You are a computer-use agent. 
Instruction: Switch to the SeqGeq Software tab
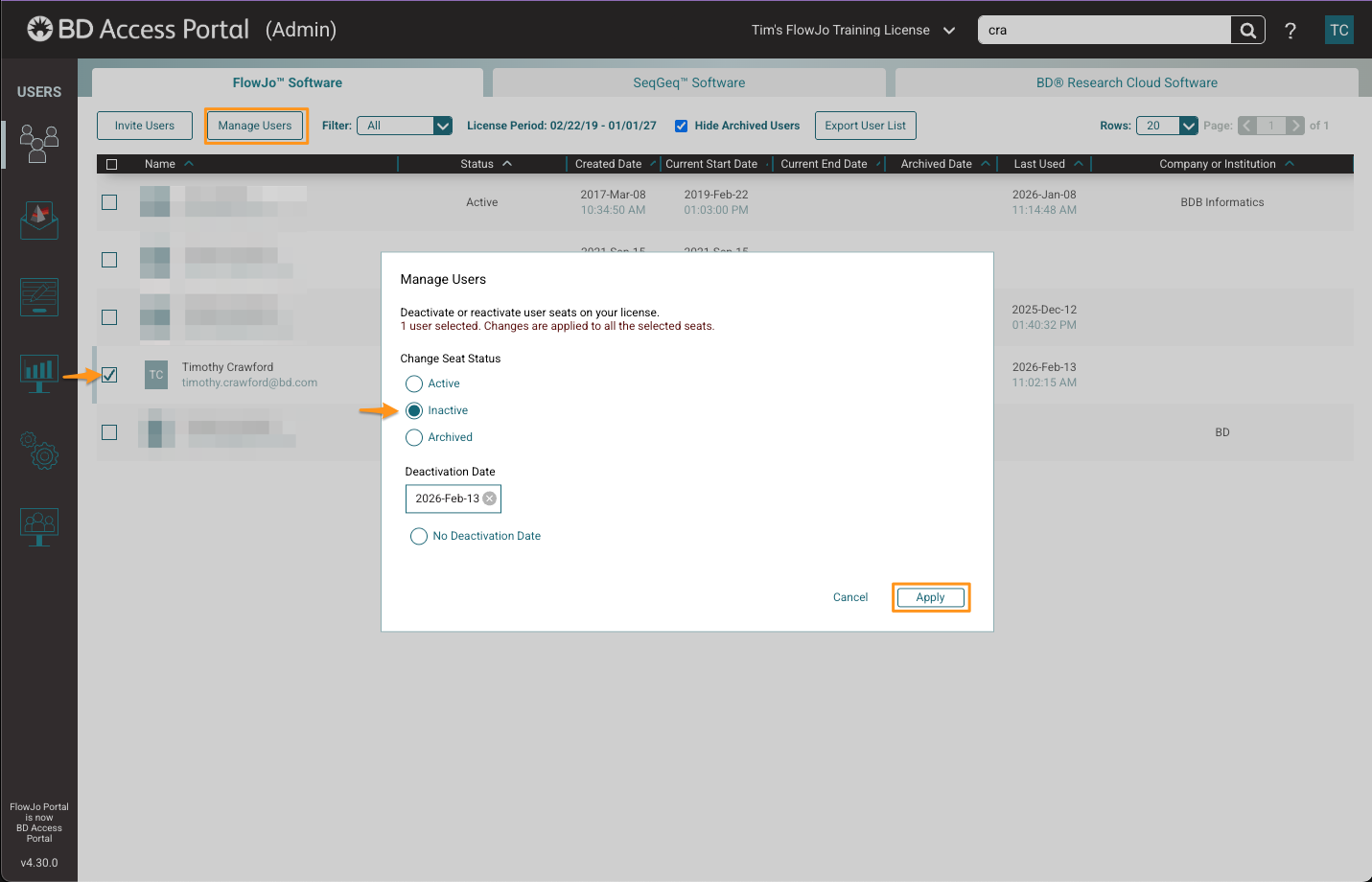688,82
